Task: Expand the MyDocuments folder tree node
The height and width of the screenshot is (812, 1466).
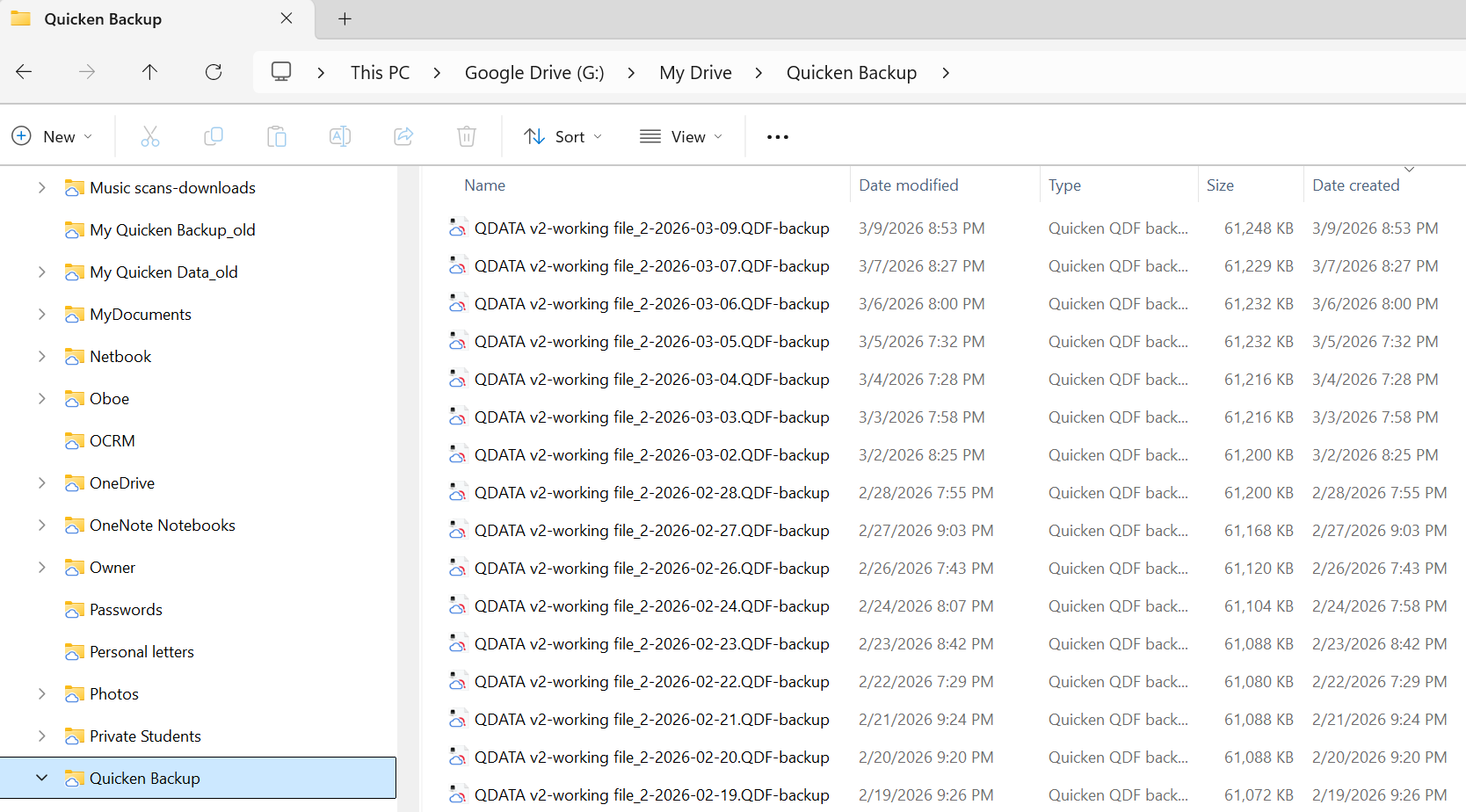Action: [41, 315]
